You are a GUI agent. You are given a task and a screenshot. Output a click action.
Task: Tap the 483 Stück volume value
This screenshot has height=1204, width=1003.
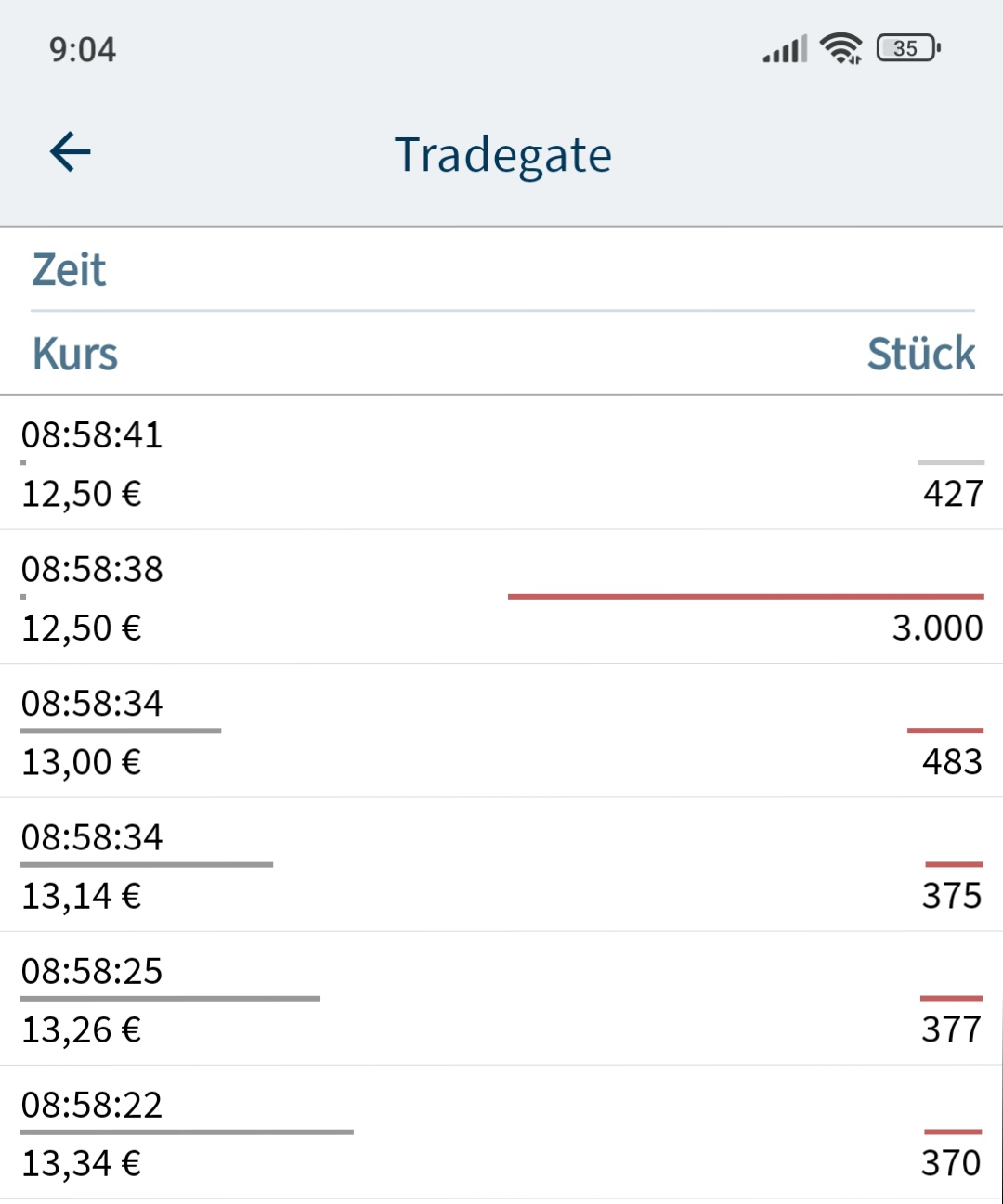(952, 762)
